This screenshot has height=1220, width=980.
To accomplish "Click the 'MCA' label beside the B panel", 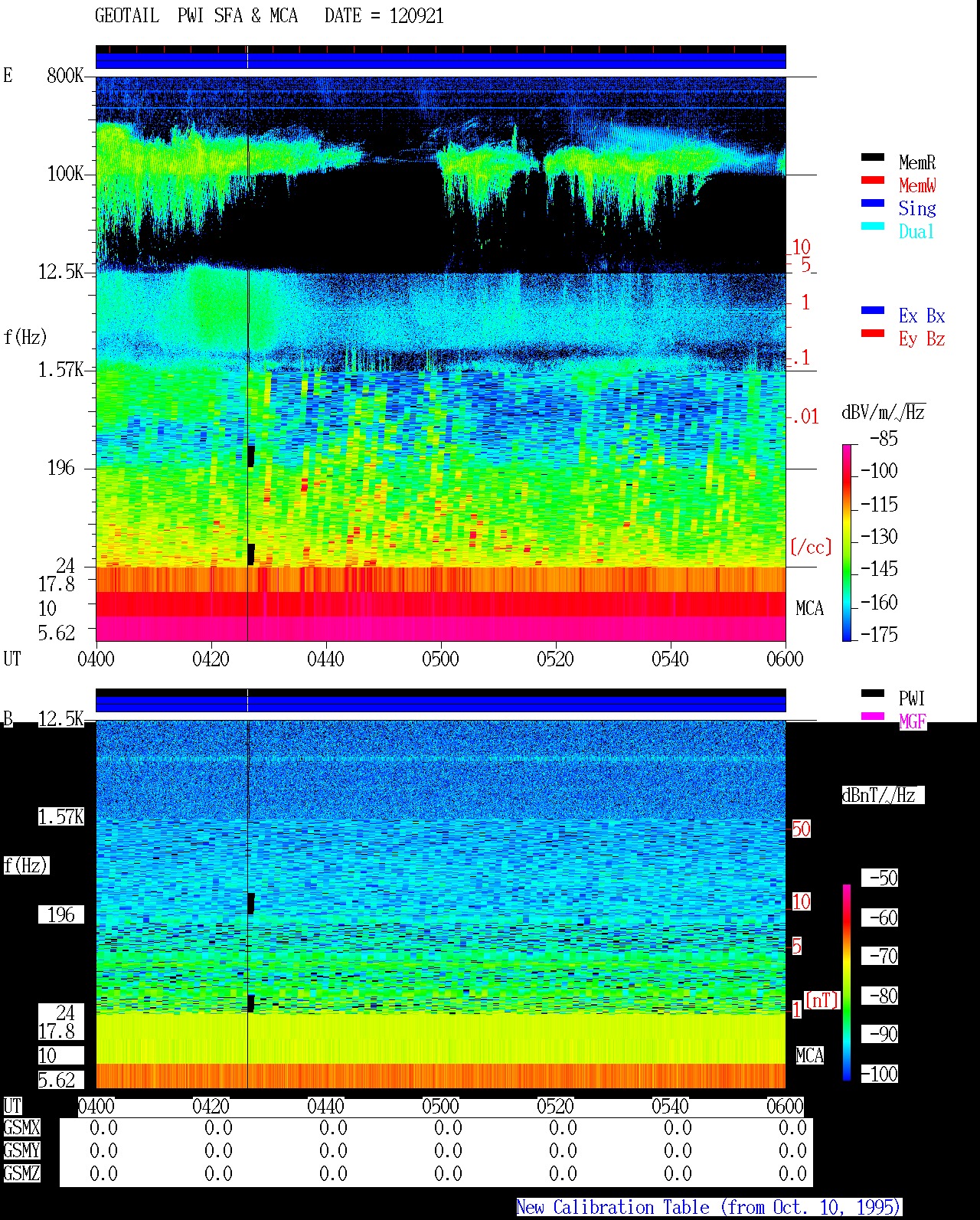I will click(809, 1055).
